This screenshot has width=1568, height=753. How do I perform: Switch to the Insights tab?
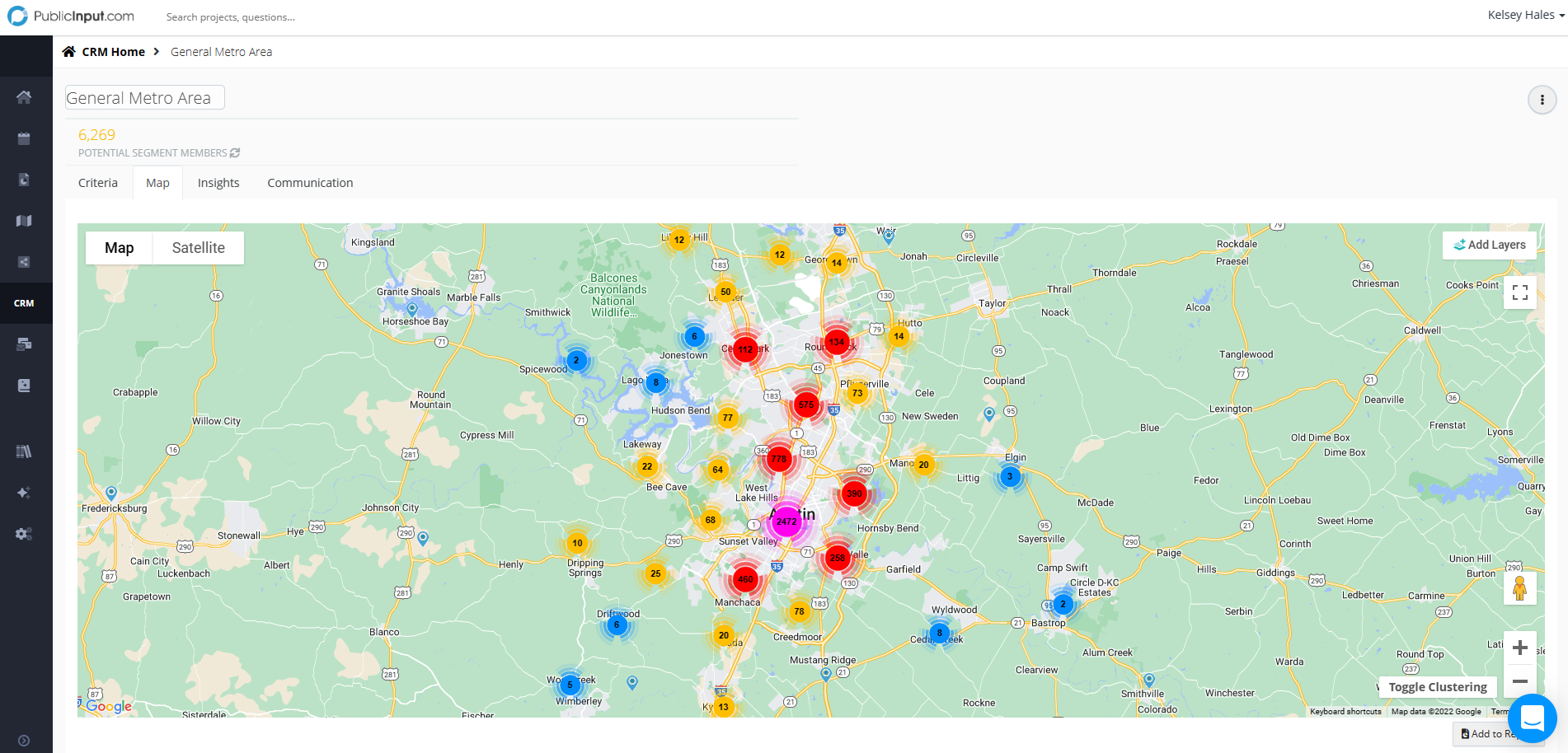point(218,183)
